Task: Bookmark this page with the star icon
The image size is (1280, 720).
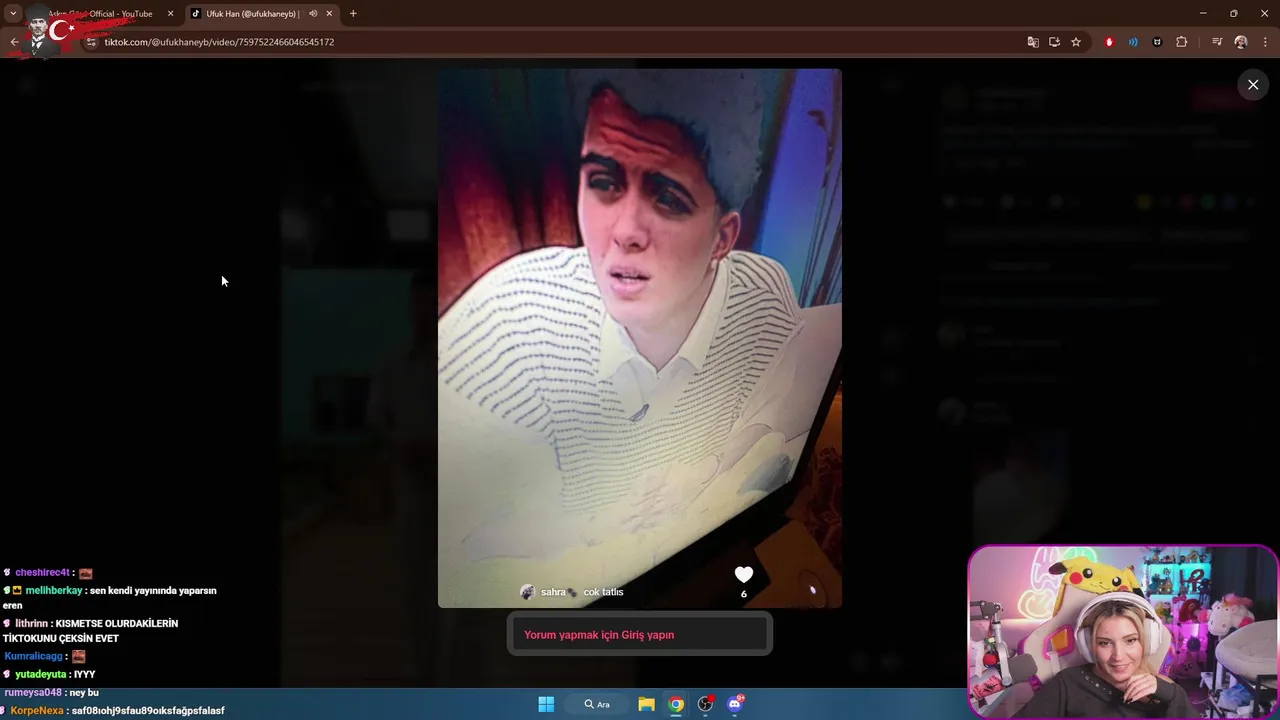Action: [x=1076, y=42]
